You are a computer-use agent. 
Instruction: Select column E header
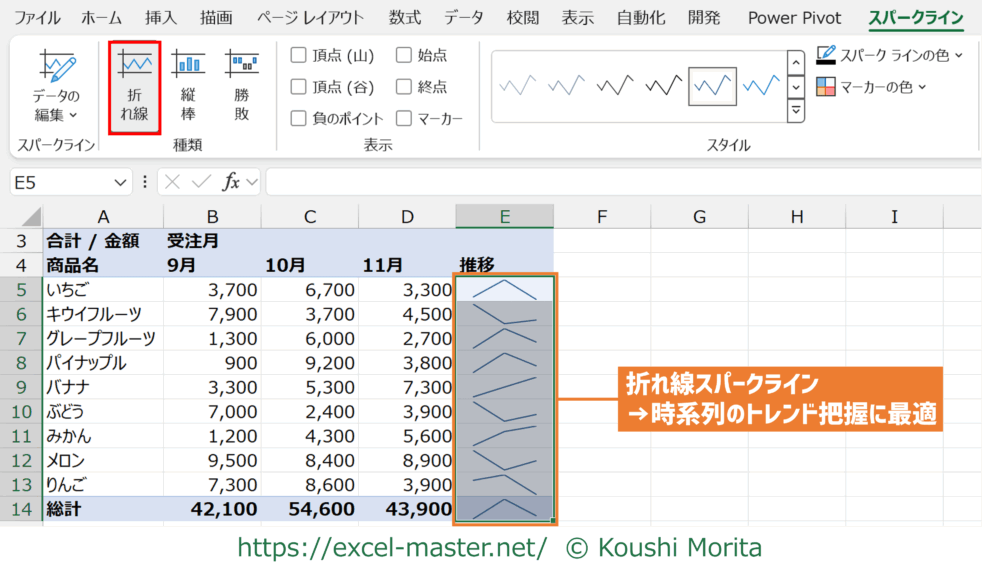(504, 217)
